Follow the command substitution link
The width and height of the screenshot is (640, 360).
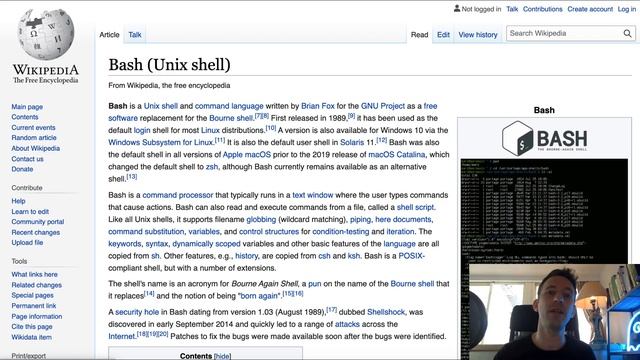pos(146,231)
